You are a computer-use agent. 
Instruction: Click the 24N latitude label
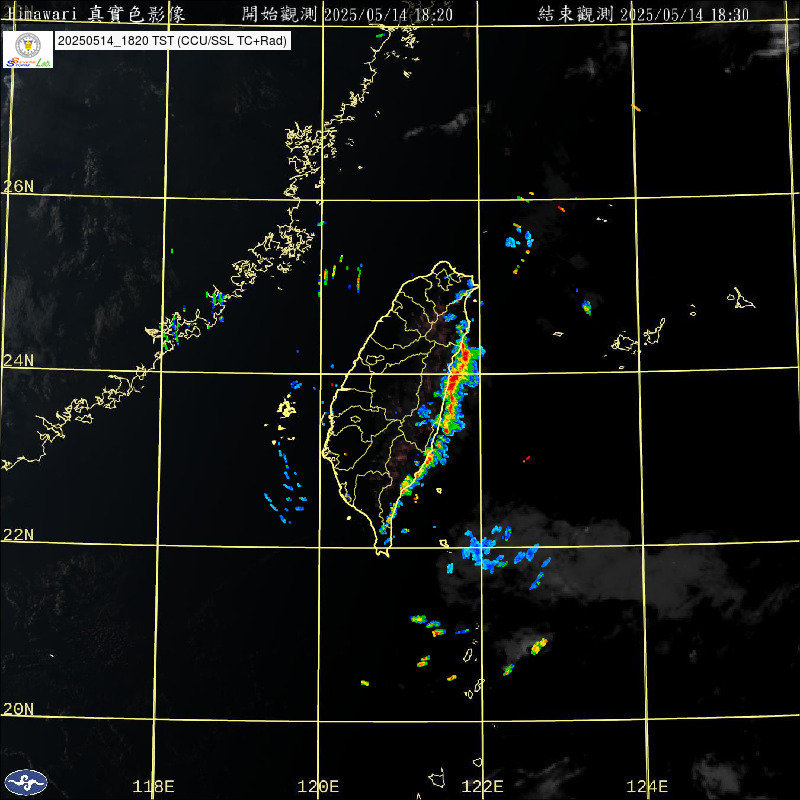(x=18, y=360)
